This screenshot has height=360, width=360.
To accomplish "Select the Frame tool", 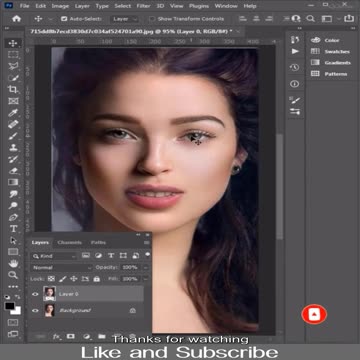I will coord(13,101).
